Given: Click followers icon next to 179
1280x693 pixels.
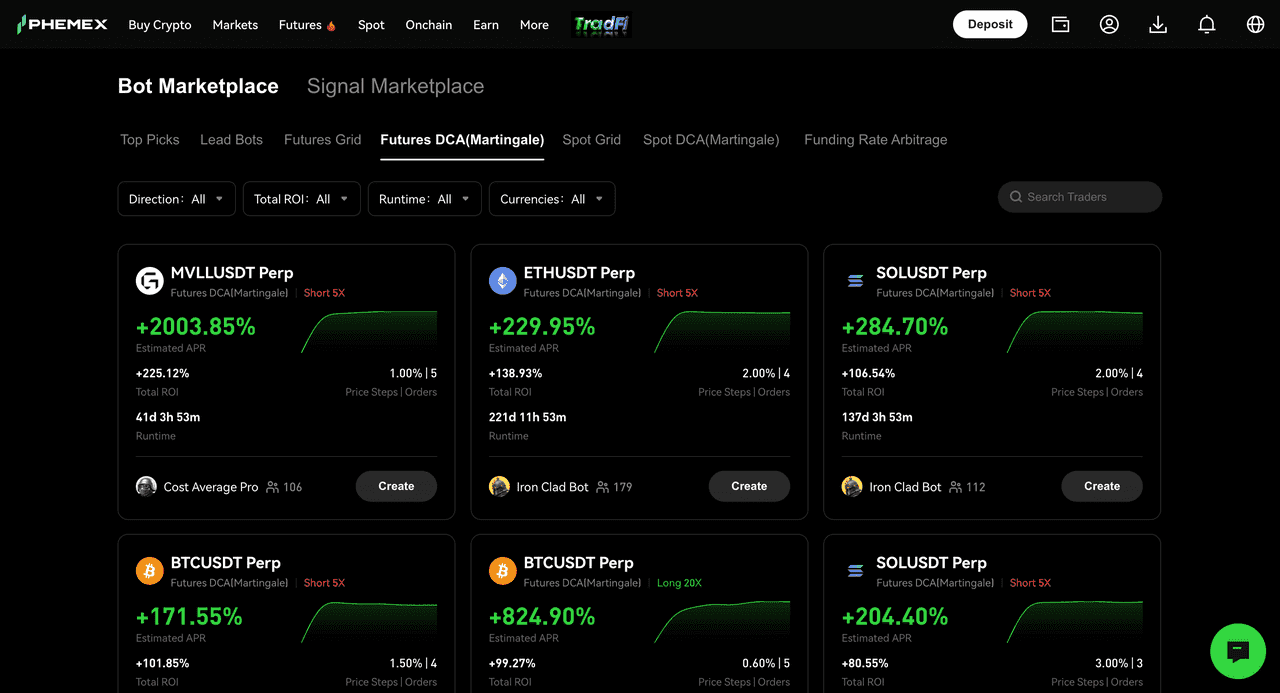Looking at the screenshot, I should [x=602, y=487].
